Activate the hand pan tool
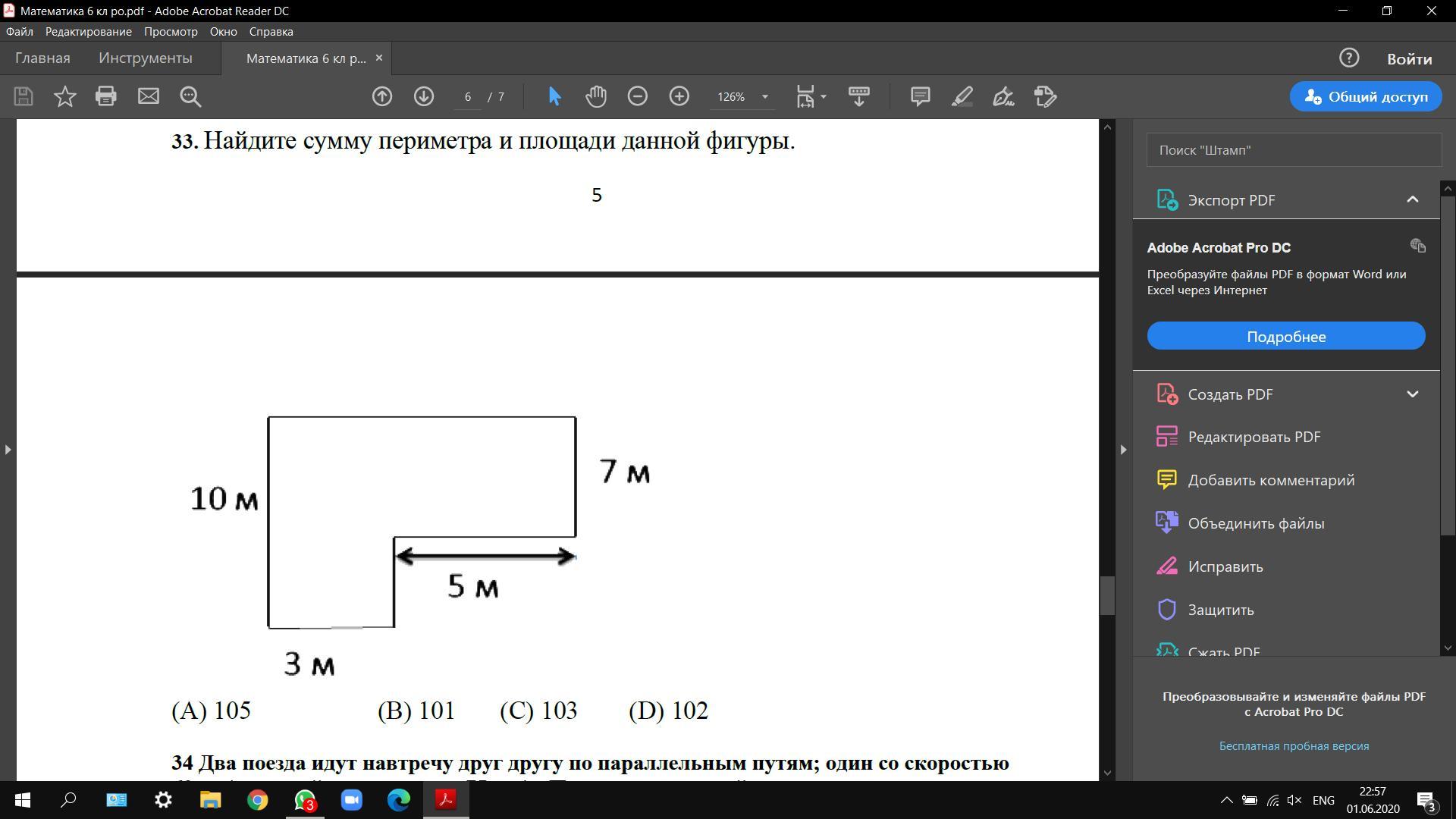Screen dimensions: 1456x819 tap(596, 96)
